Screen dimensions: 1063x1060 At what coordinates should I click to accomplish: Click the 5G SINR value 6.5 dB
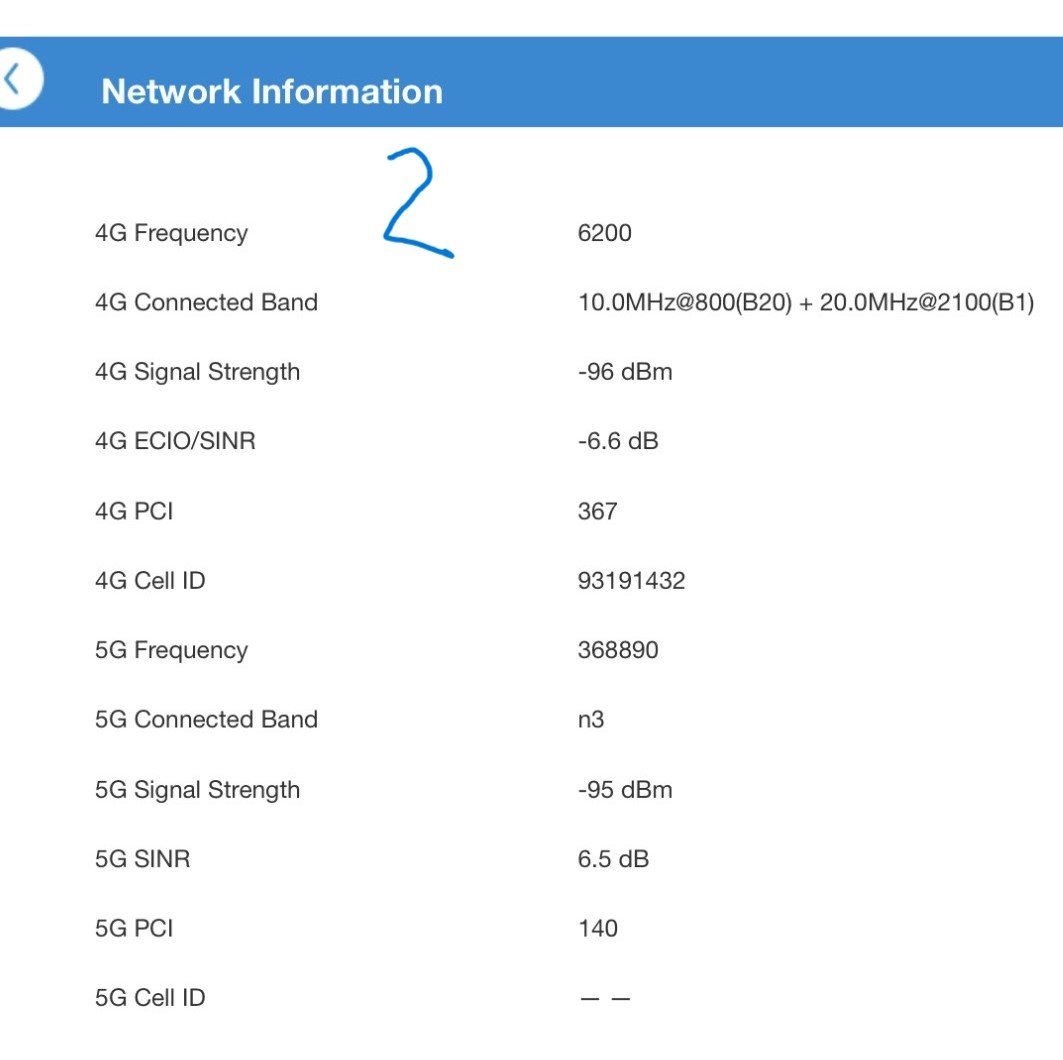pos(612,858)
